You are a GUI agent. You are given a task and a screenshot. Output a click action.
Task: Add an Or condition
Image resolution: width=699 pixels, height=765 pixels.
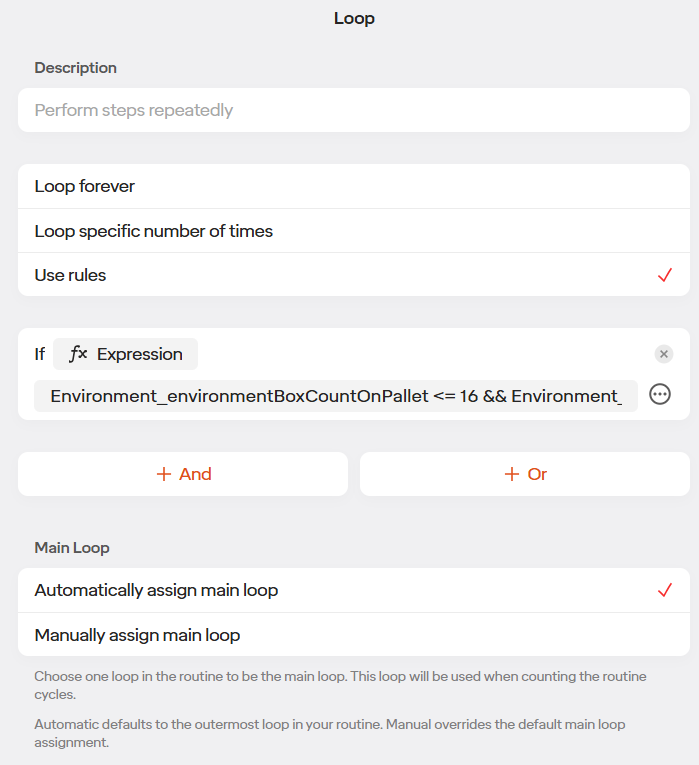tap(525, 474)
